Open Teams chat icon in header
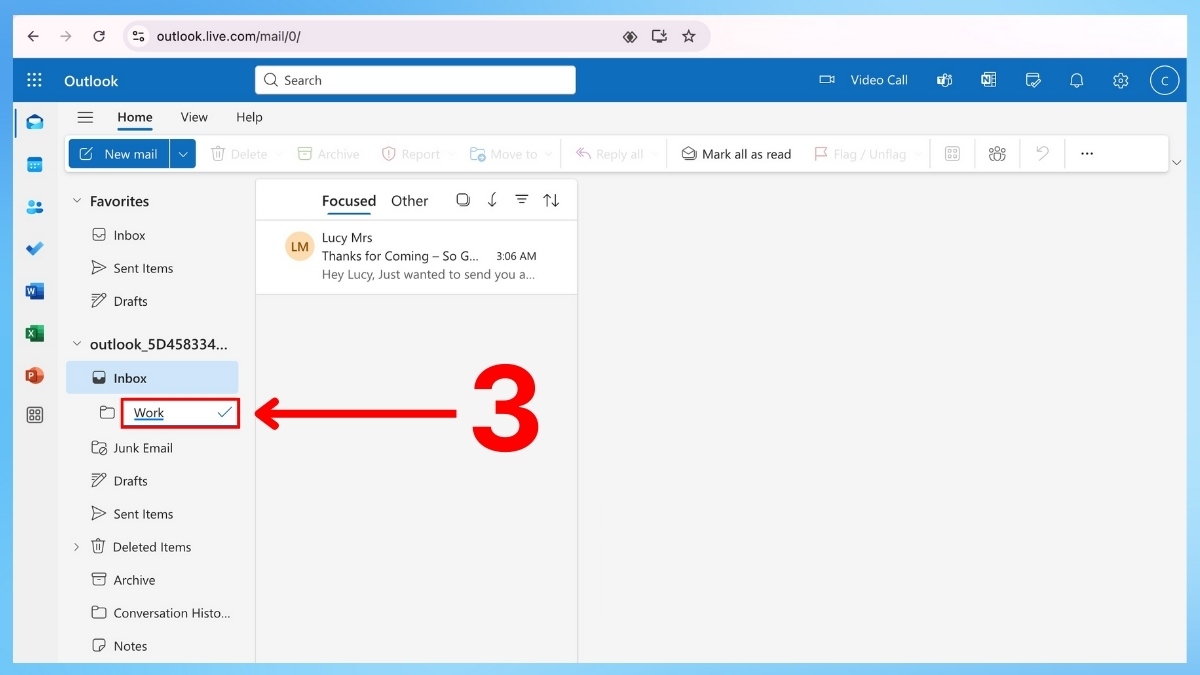The image size is (1200, 675). click(x=944, y=80)
